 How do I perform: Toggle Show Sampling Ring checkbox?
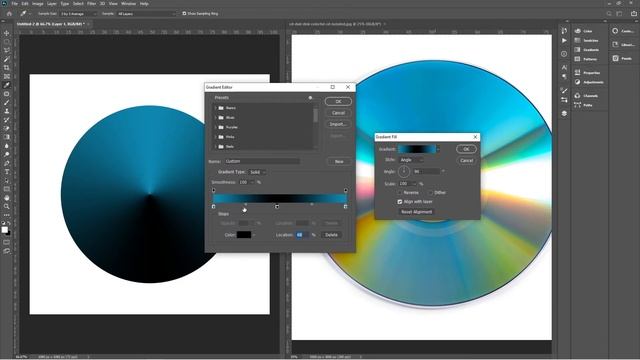click(184, 13)
